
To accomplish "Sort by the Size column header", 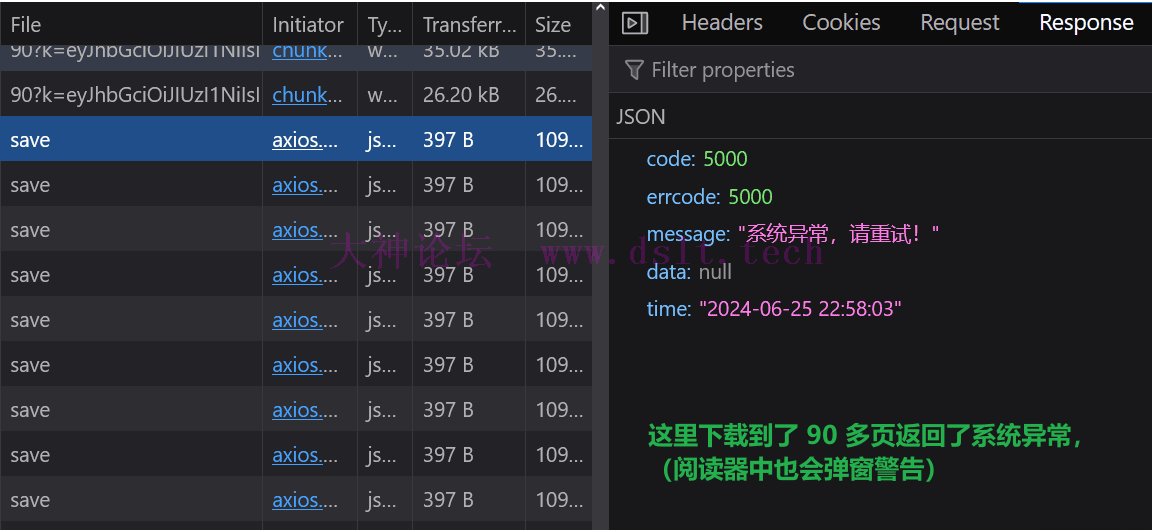I will (x=553, y=25).
